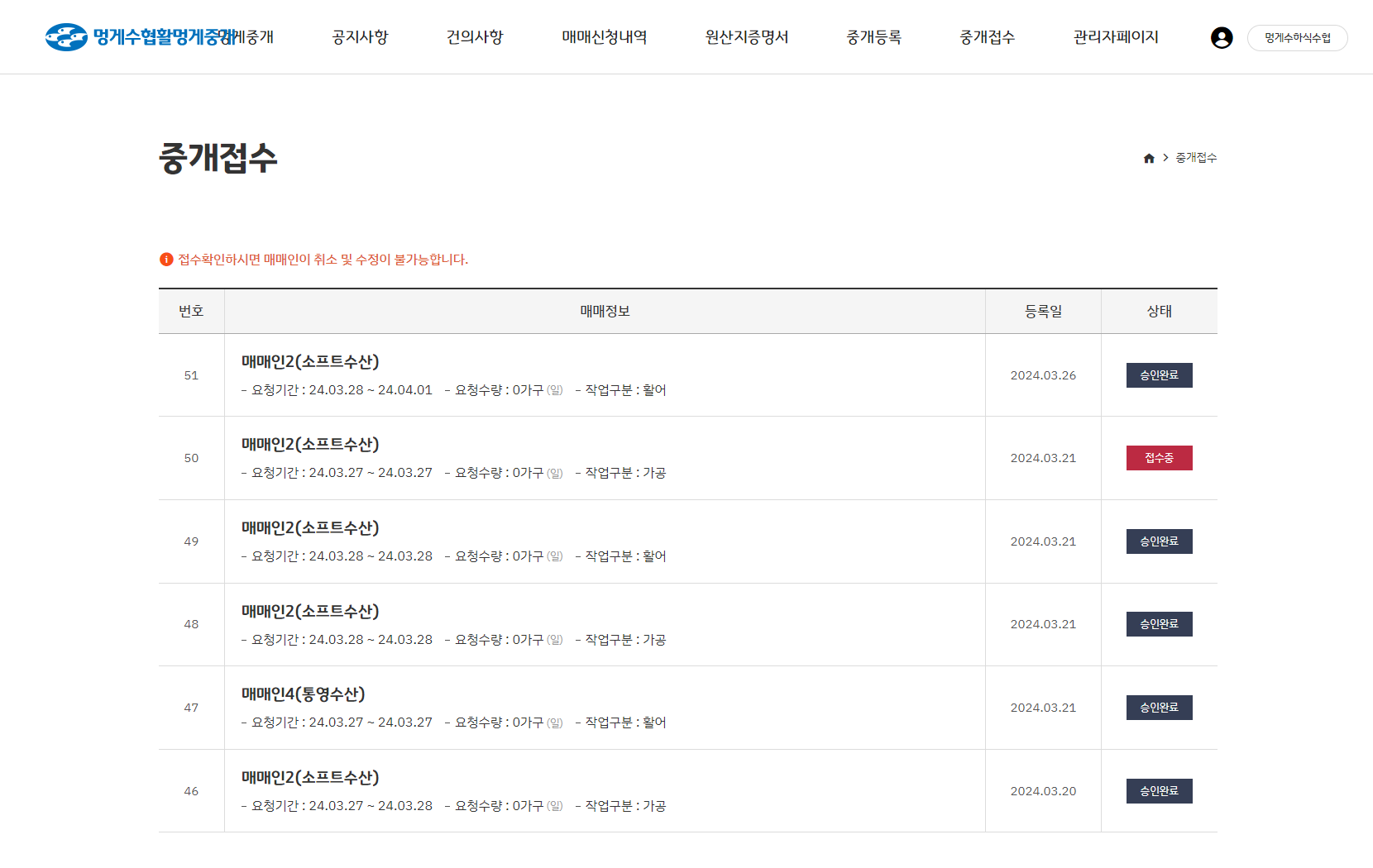Image resolution: width=1373 pixels, height=868 pixels.
Task: Click the red 접수중 status button
Action: click(x=1159, y=458)
